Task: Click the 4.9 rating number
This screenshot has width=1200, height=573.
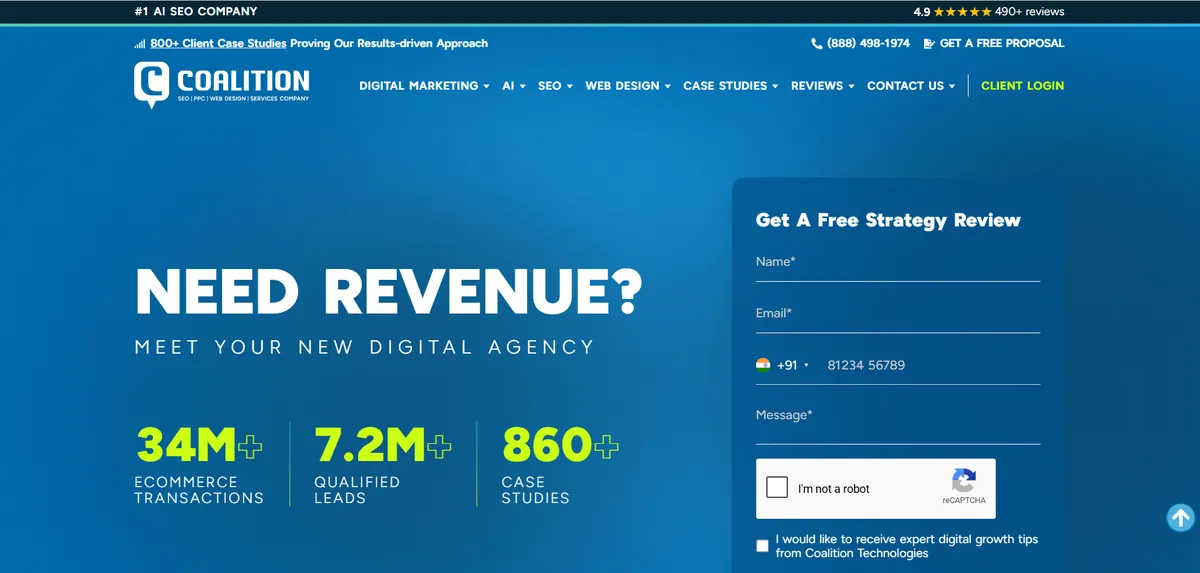Action: point(922,12)
